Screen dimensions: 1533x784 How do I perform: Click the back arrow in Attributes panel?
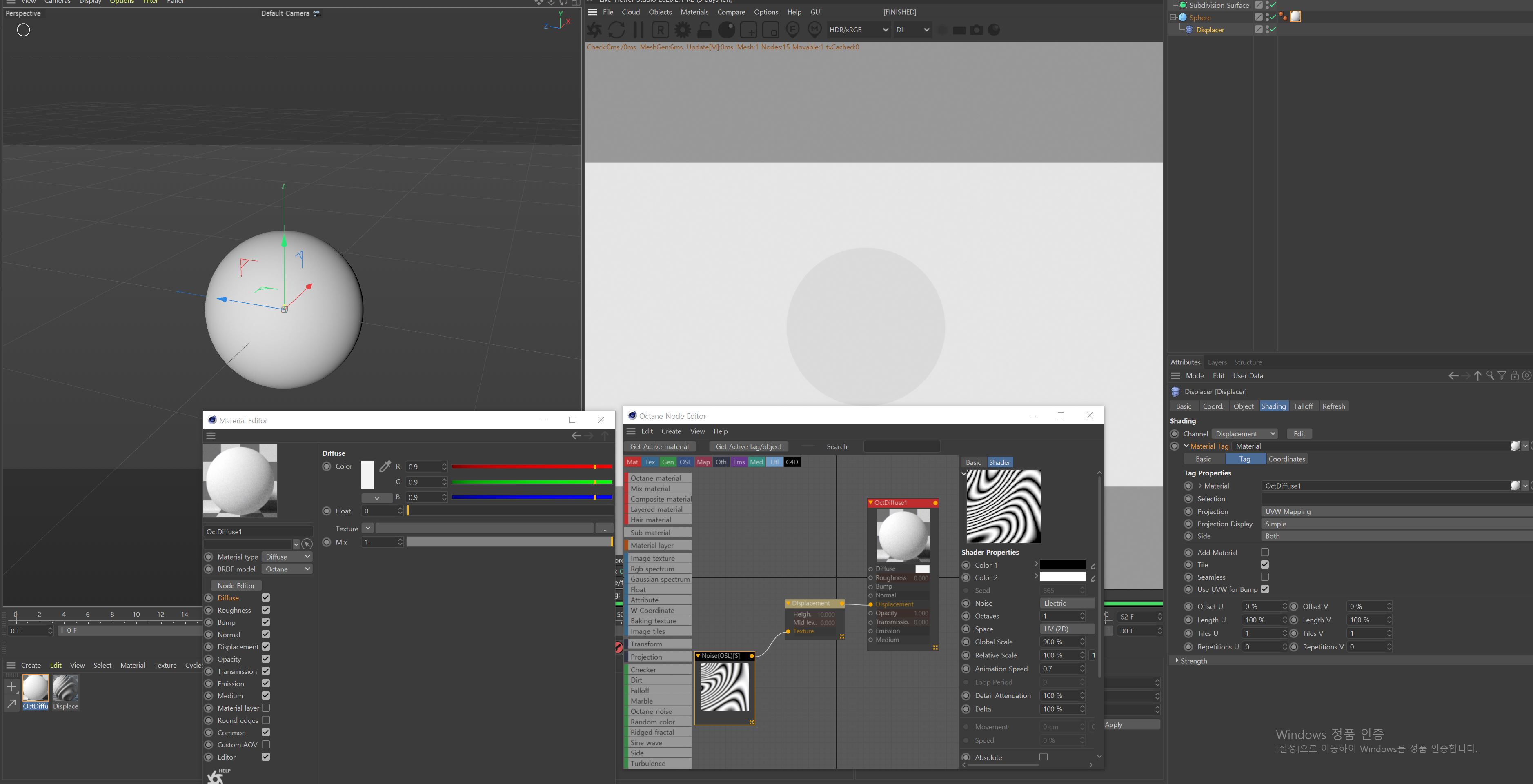pos(1453,375)
